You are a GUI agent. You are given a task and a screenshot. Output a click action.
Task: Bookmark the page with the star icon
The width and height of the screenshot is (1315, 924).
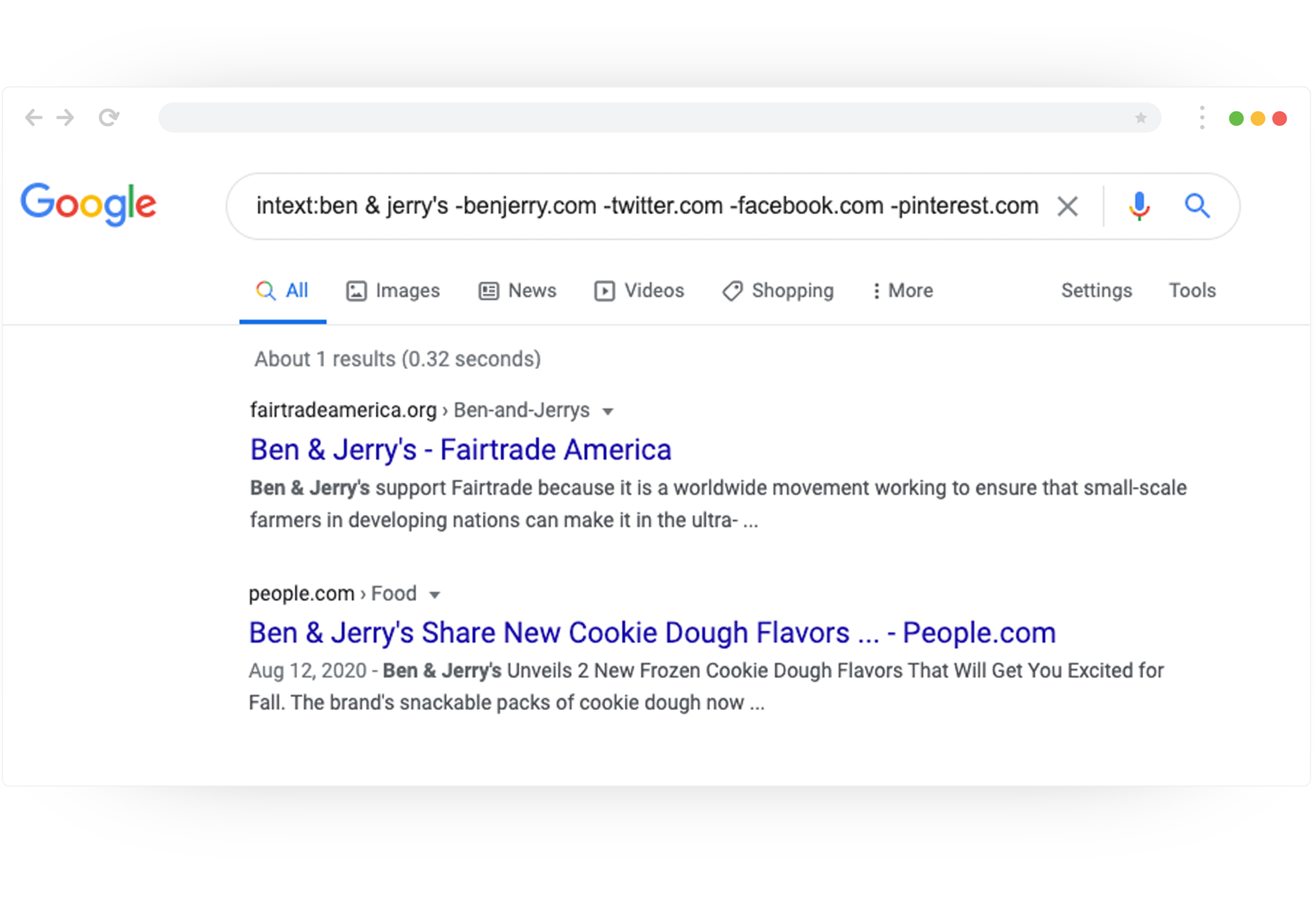tap(1140, 118)
